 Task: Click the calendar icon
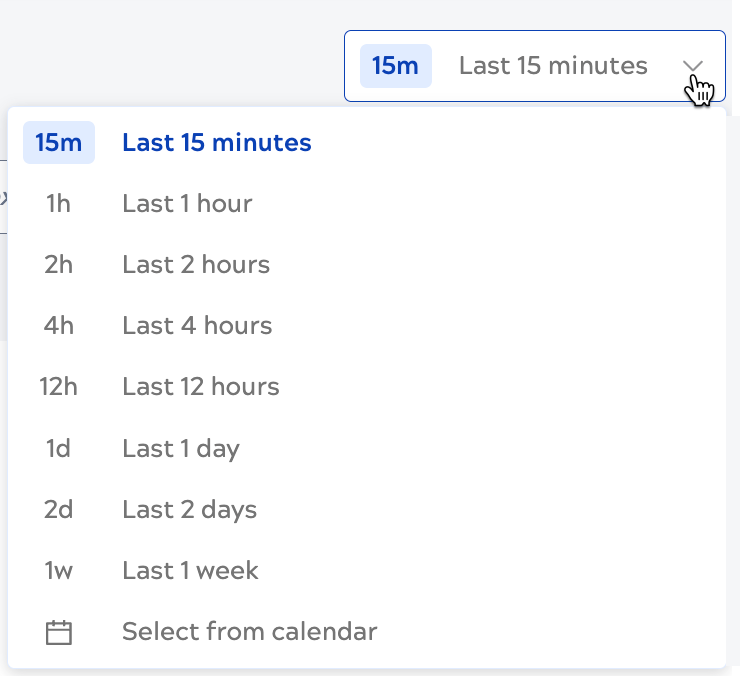(59, 632)
